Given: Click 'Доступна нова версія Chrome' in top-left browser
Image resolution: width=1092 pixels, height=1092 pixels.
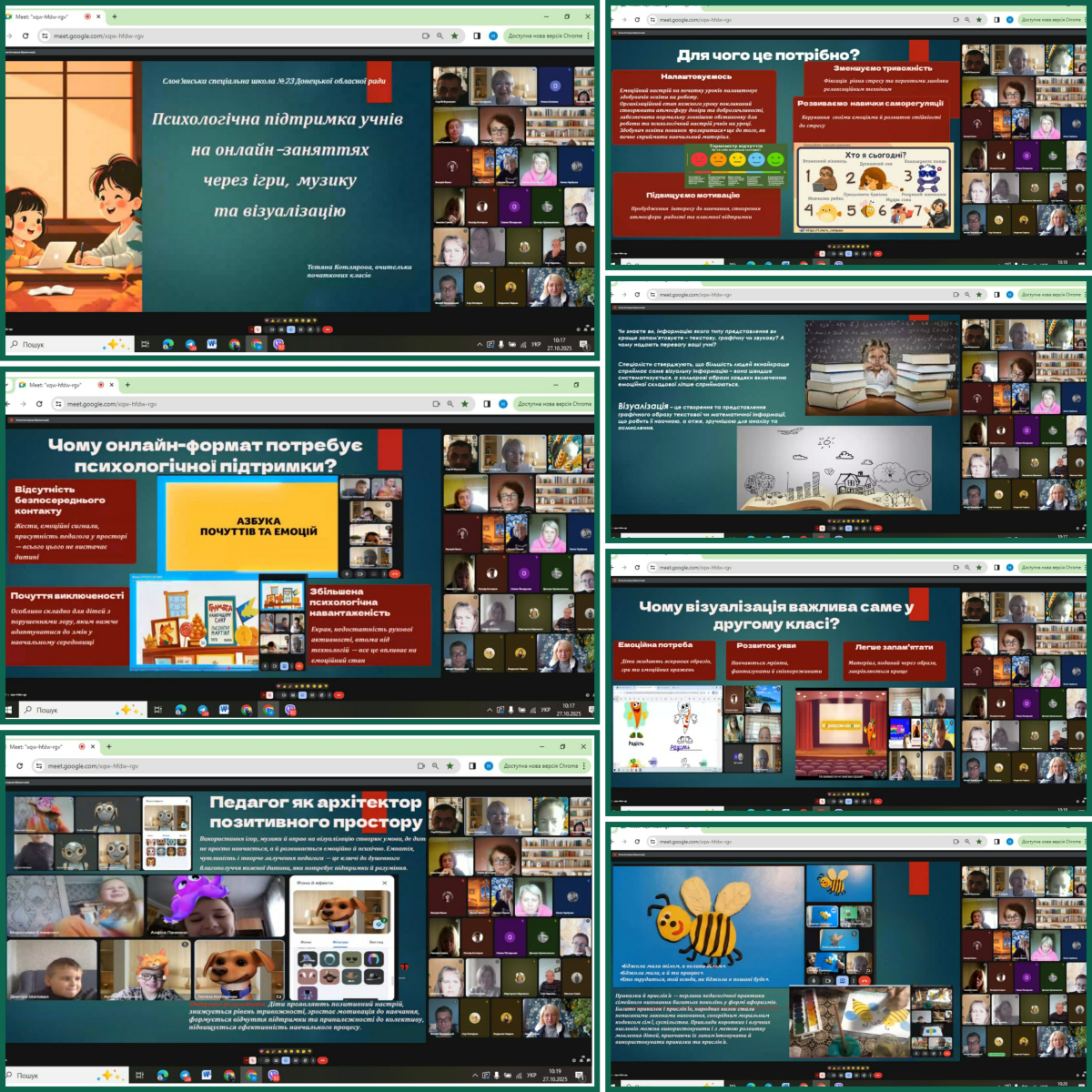Looking at the screenshot, I should [545, 36].
